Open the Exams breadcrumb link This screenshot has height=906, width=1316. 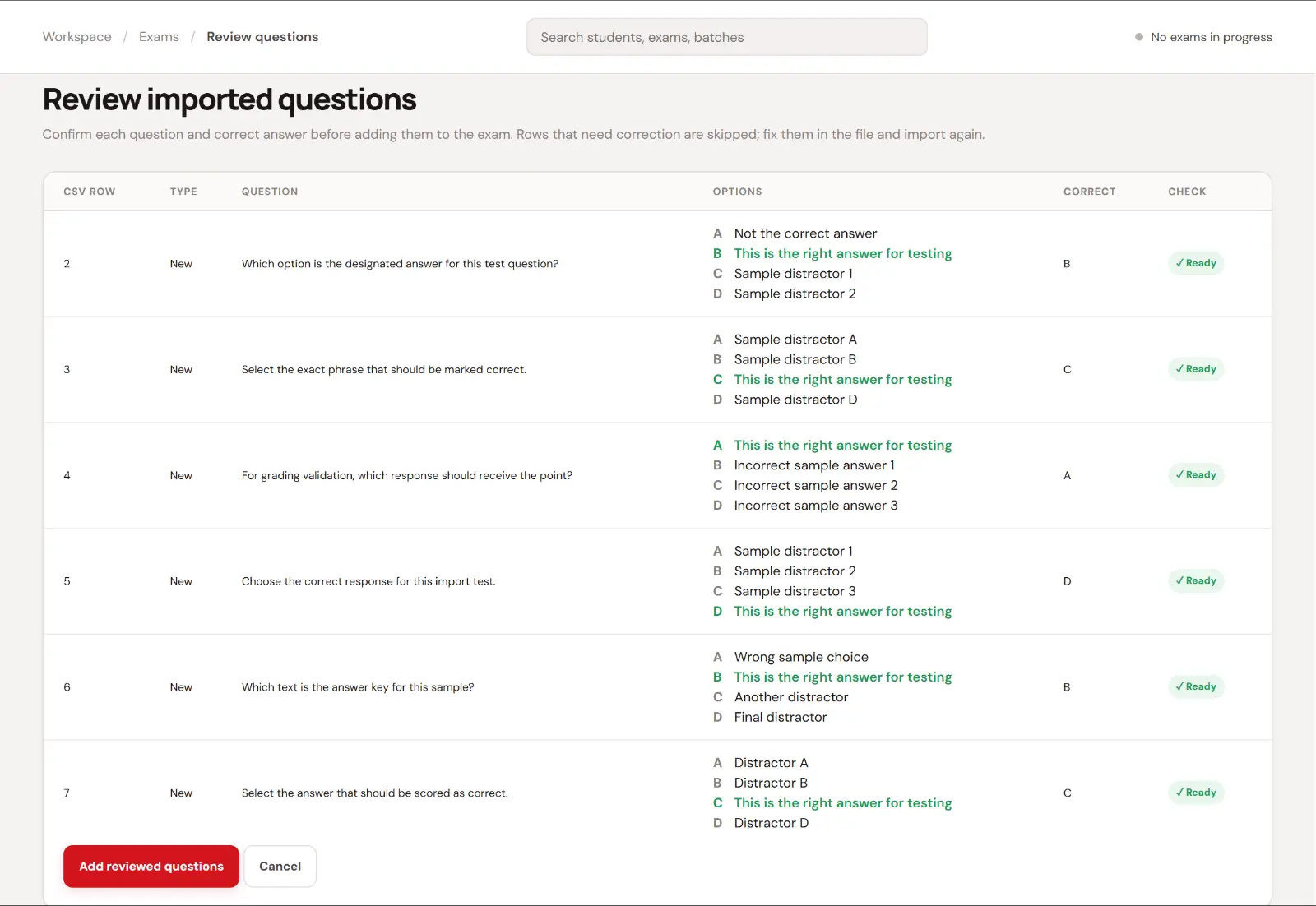click(x=159, y=37)
